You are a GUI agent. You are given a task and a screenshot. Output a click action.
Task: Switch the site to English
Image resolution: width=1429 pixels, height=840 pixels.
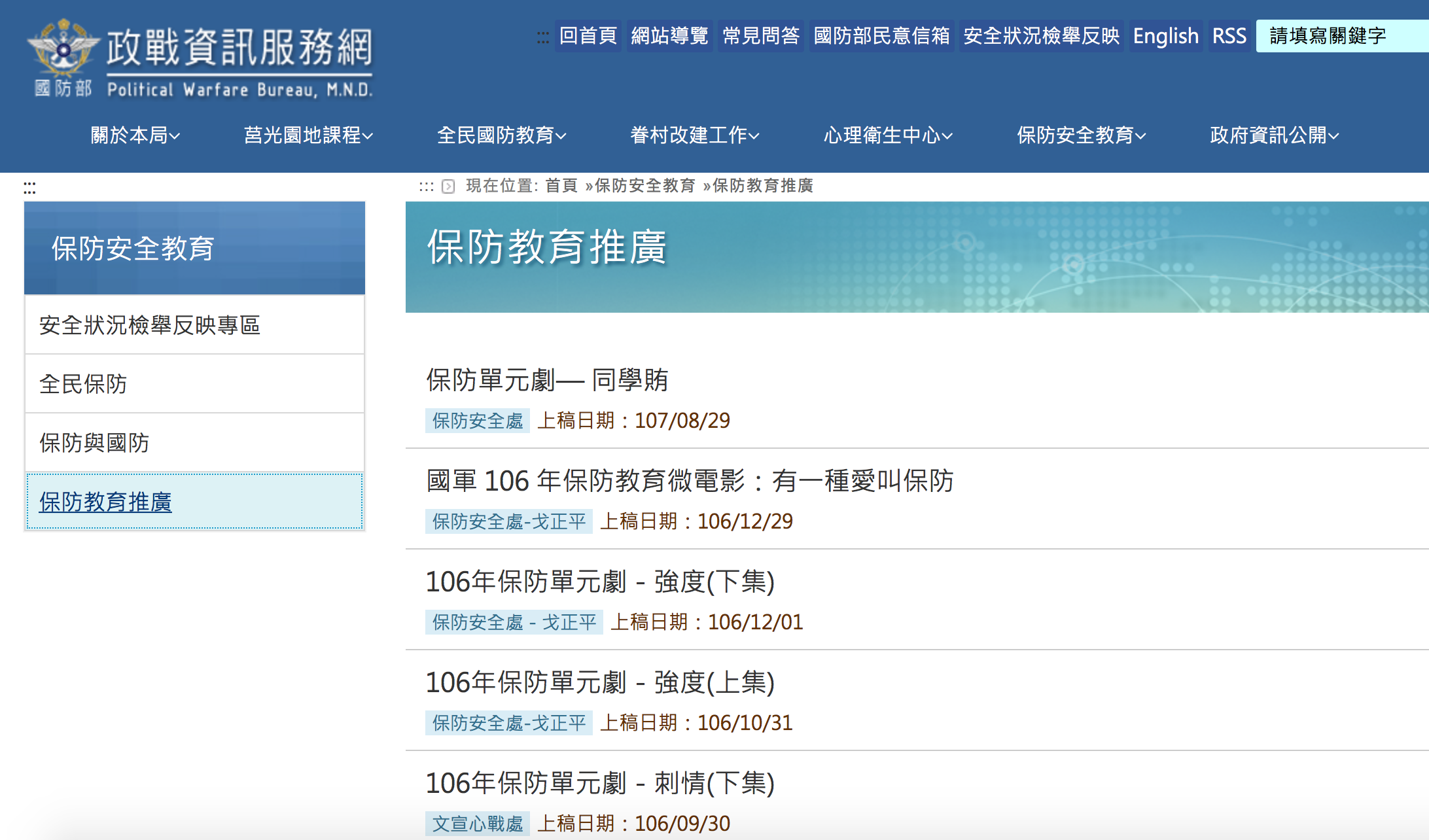tap(1165, 36)
